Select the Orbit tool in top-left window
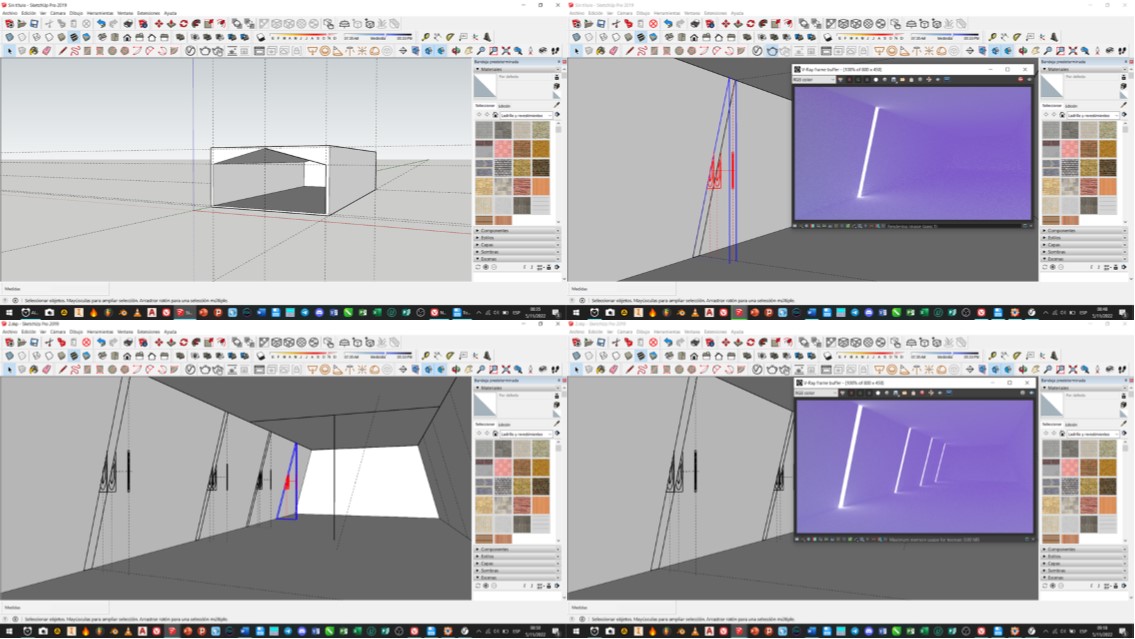Image resolution: width=1135 pixels, height=639 pixels. (456, 51)
